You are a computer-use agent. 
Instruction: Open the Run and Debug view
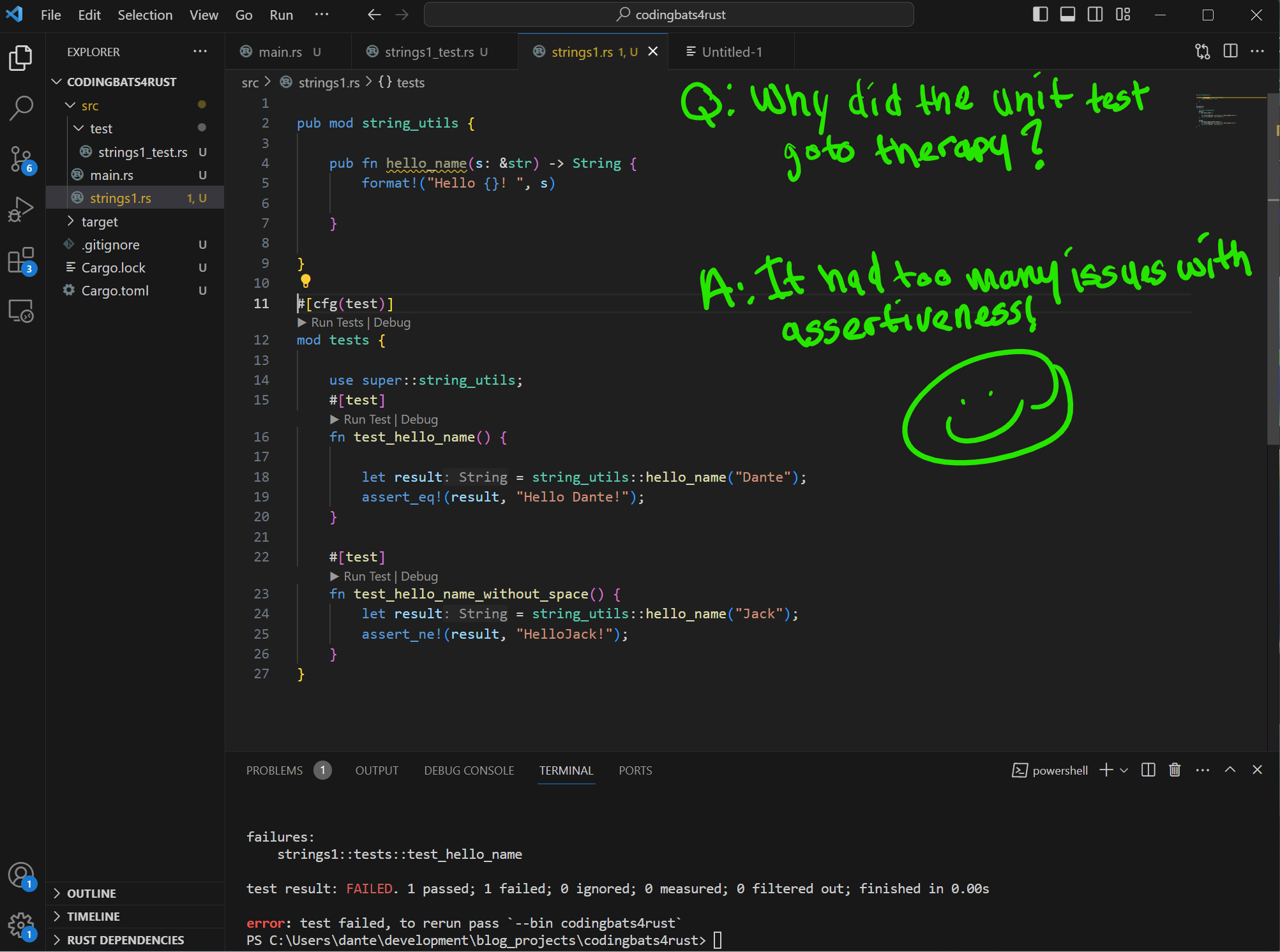pos(21,209)
